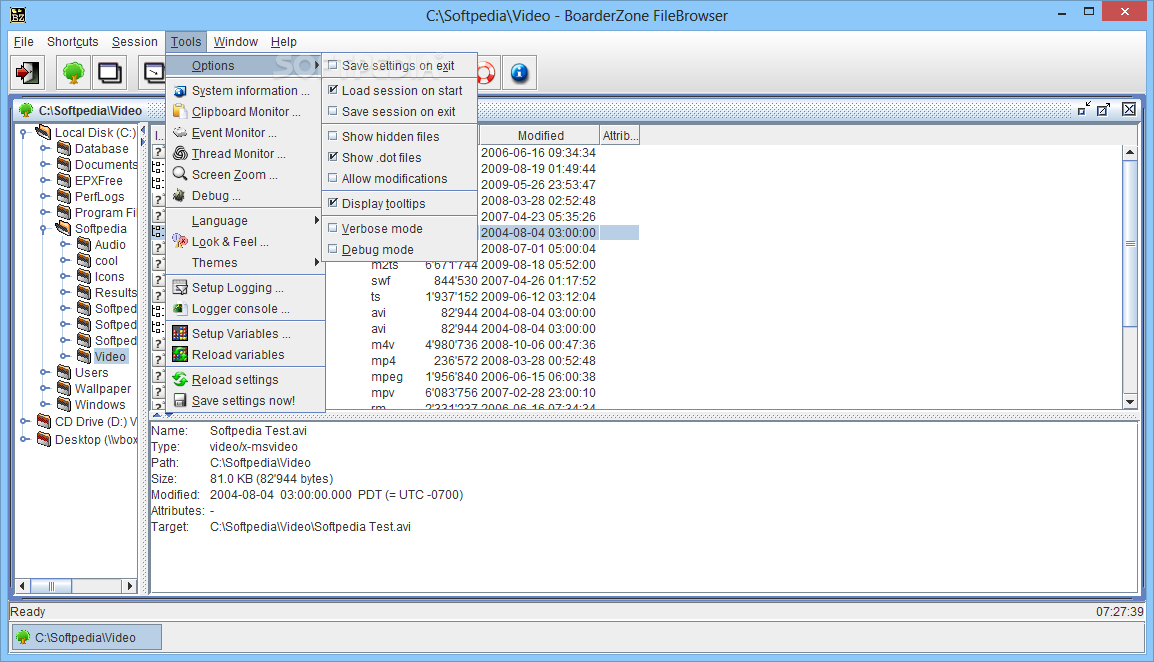Open System information from Tools menu
The width and height of the screenshot is (1154, 662).
[x=246, y=91]
